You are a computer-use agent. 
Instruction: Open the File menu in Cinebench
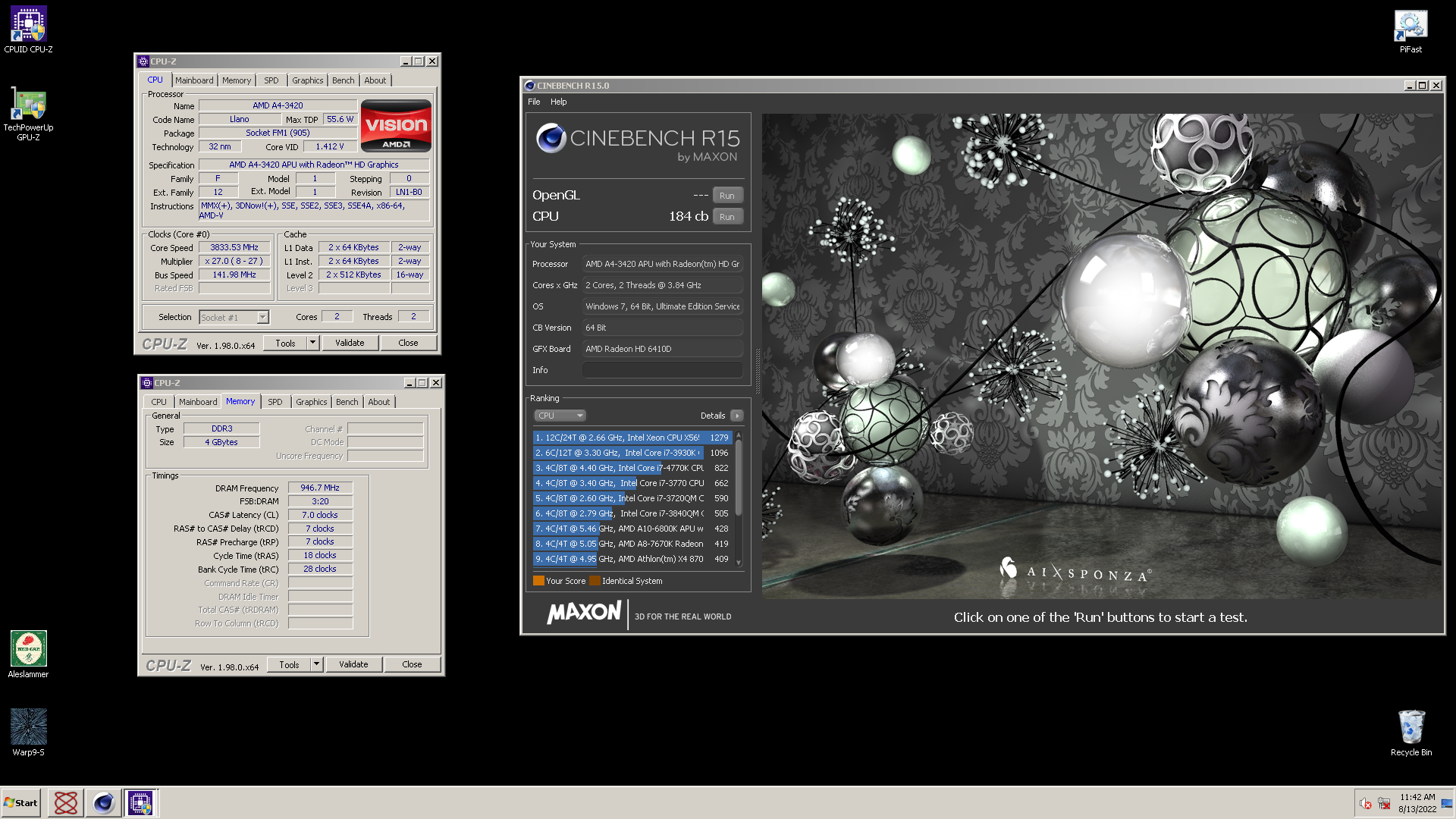point(534,102)
